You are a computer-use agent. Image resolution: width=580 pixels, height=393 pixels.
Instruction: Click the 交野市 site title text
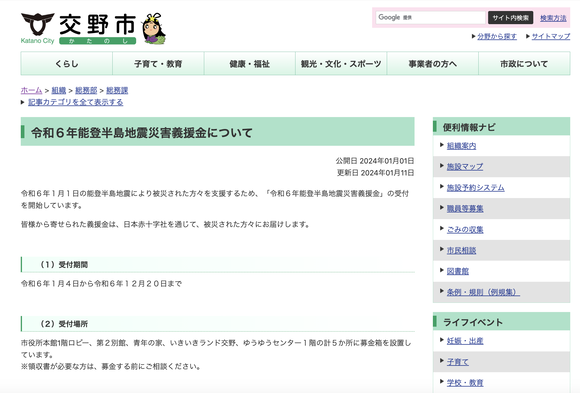tap(97, 24)
